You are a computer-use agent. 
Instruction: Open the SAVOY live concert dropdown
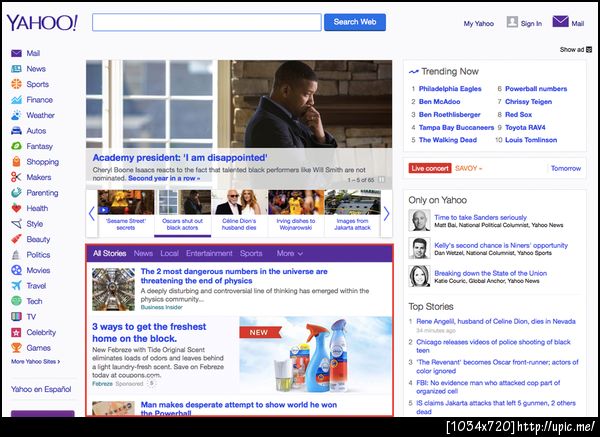pos(468,168)
